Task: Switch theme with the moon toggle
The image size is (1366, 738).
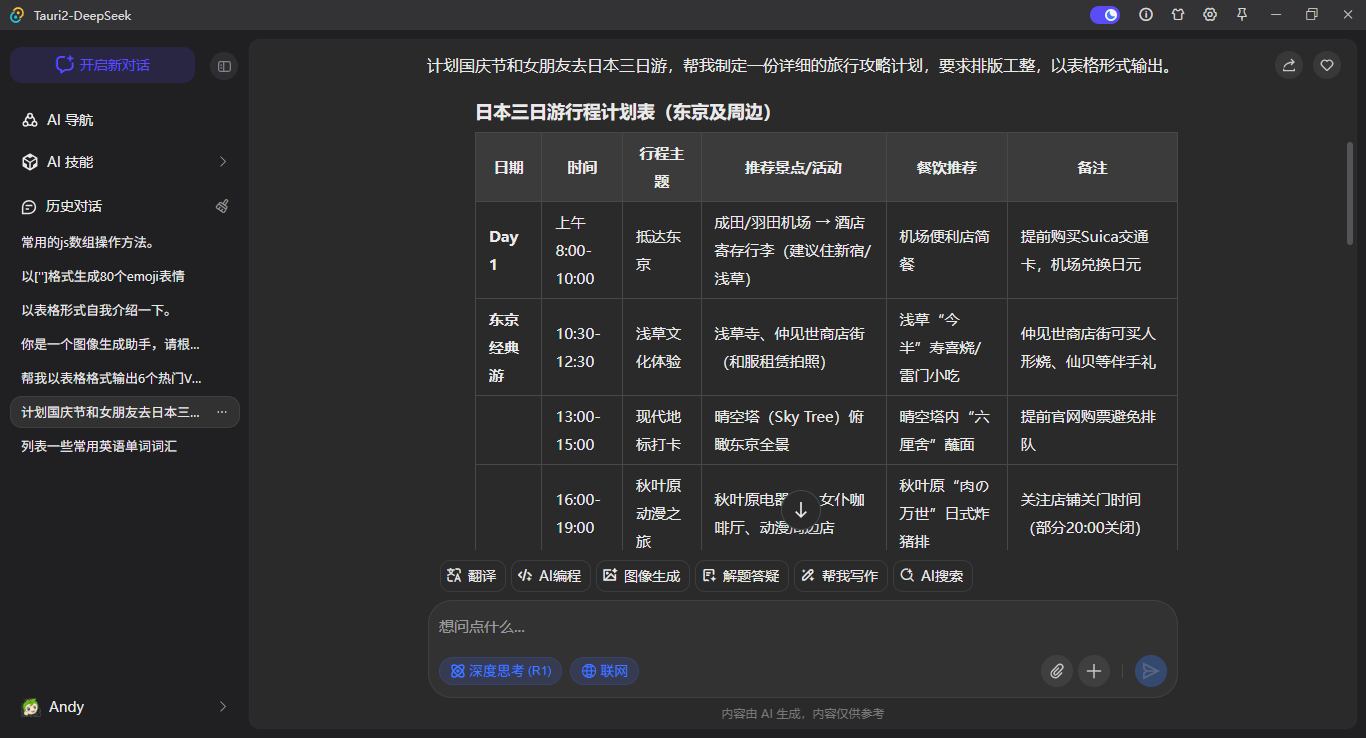Action: pyautogui.click(x=1104, y=14)
